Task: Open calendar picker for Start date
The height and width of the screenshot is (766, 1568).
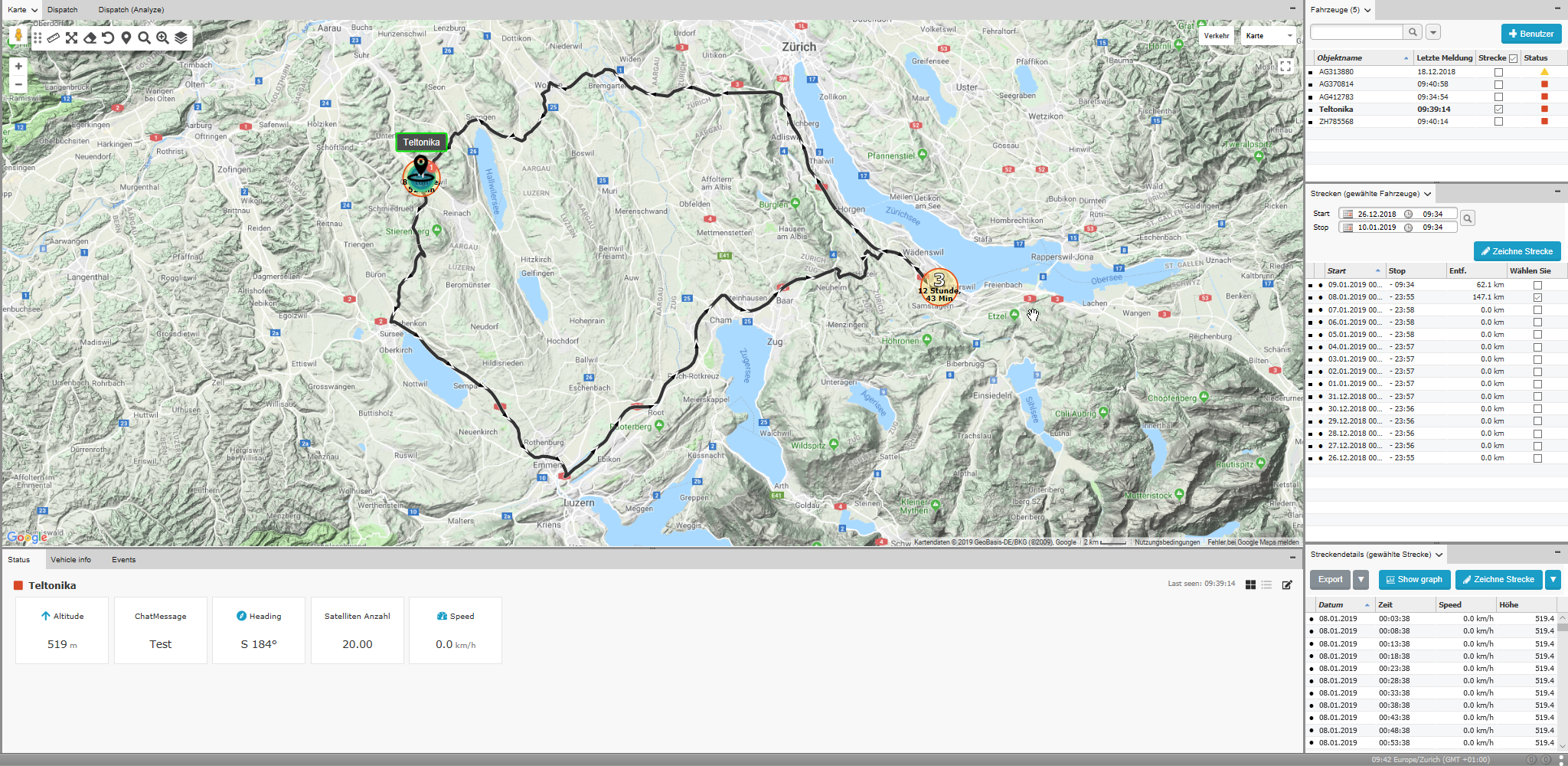Action: pyautogui.click(x=1348, y=214)
